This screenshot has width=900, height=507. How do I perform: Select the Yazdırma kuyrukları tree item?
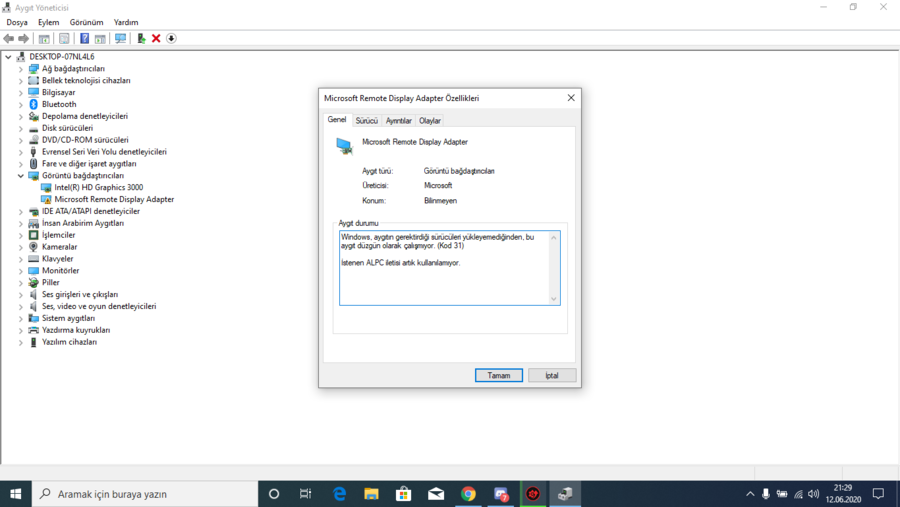(76, 330)
